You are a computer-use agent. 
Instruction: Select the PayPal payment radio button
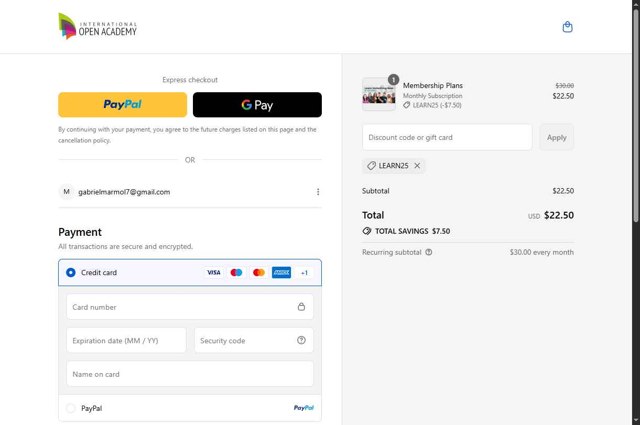pyautogui.click(x=71, y=408)
